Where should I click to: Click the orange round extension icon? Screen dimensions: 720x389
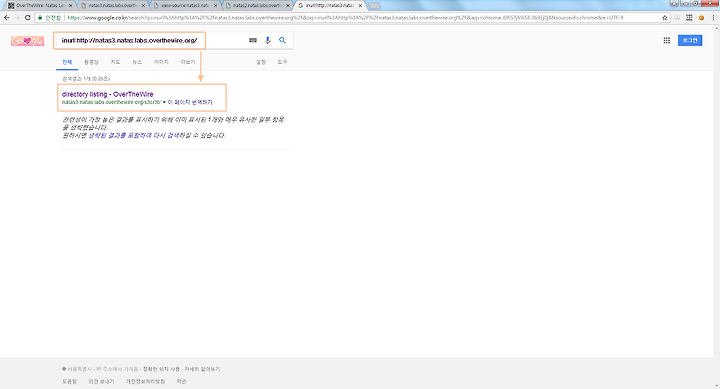pyautogui.click(x=701, y=17)
